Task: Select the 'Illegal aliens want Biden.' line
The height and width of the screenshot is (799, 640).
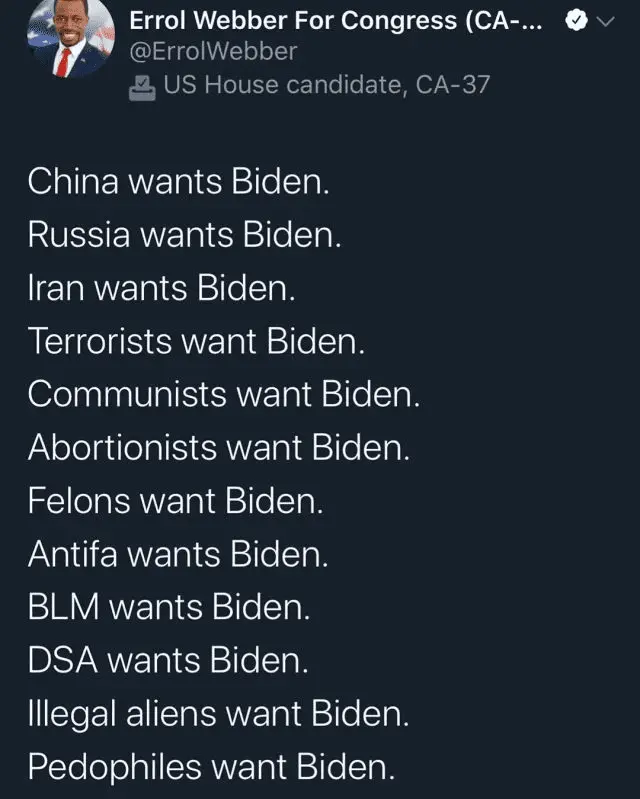Action: click(218, 714)
